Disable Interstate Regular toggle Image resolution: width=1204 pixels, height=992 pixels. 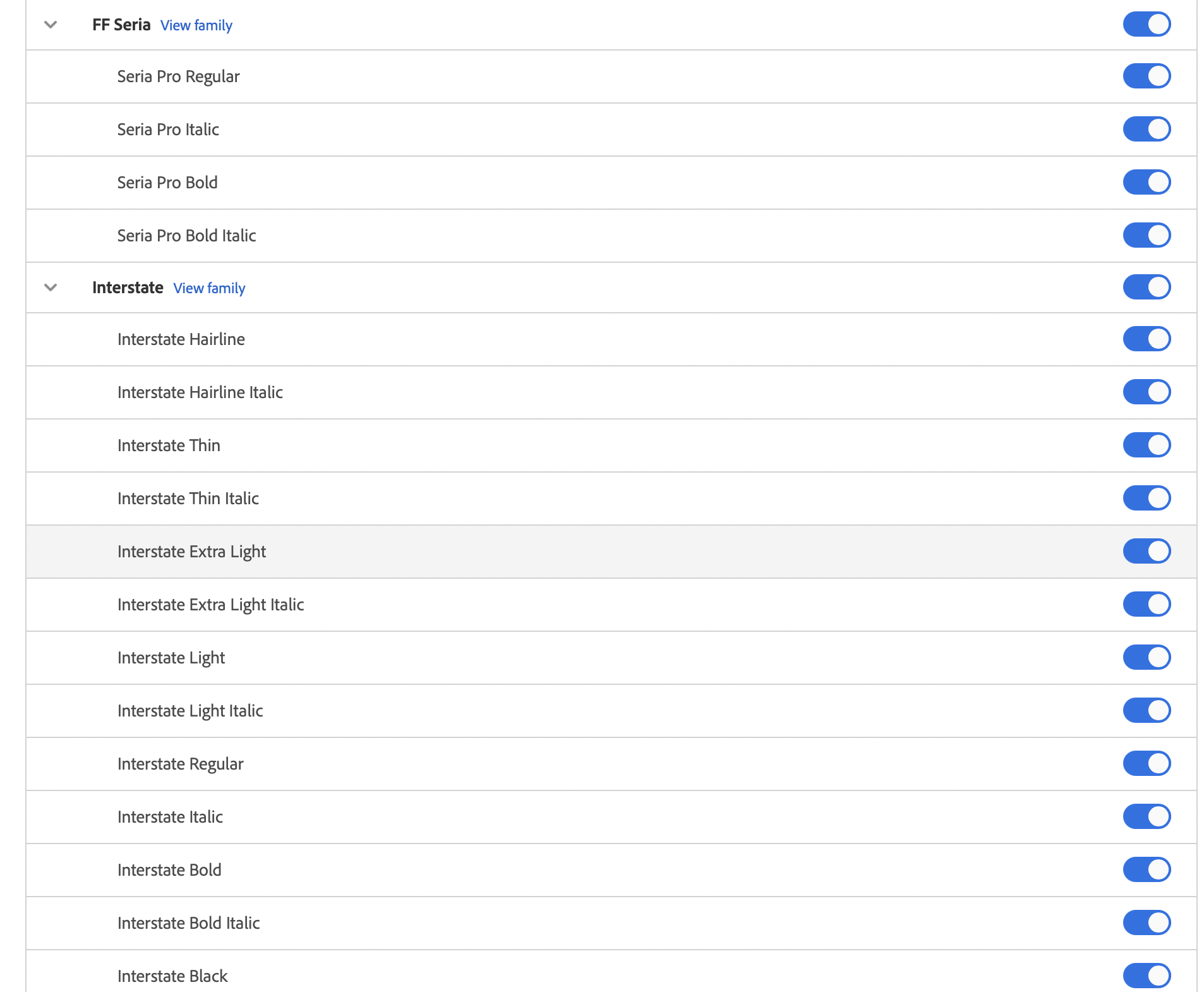point(1146,764)
